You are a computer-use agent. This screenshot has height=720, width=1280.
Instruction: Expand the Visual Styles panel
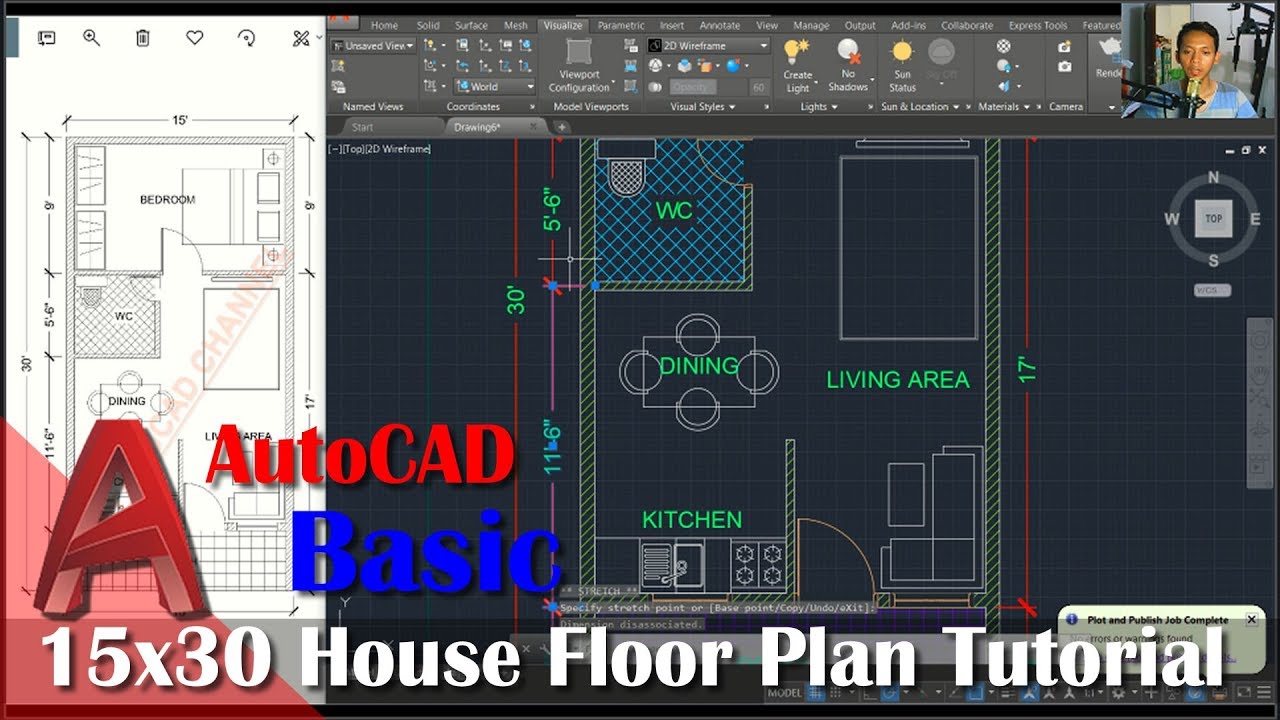(702, 106)
